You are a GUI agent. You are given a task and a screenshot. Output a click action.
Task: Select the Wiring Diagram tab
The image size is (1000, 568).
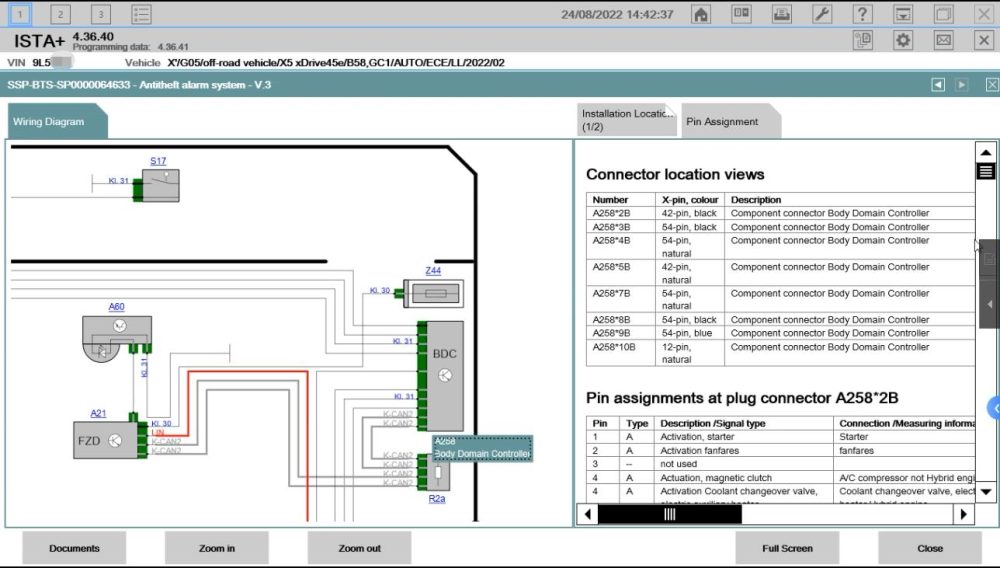coord(56,121)
